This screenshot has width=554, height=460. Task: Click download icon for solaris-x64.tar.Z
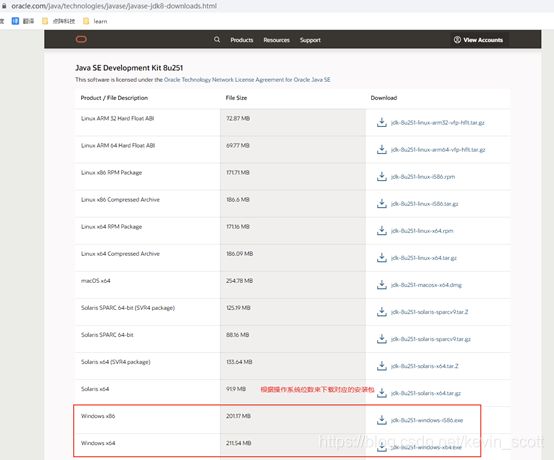click(x=382, y=366)
